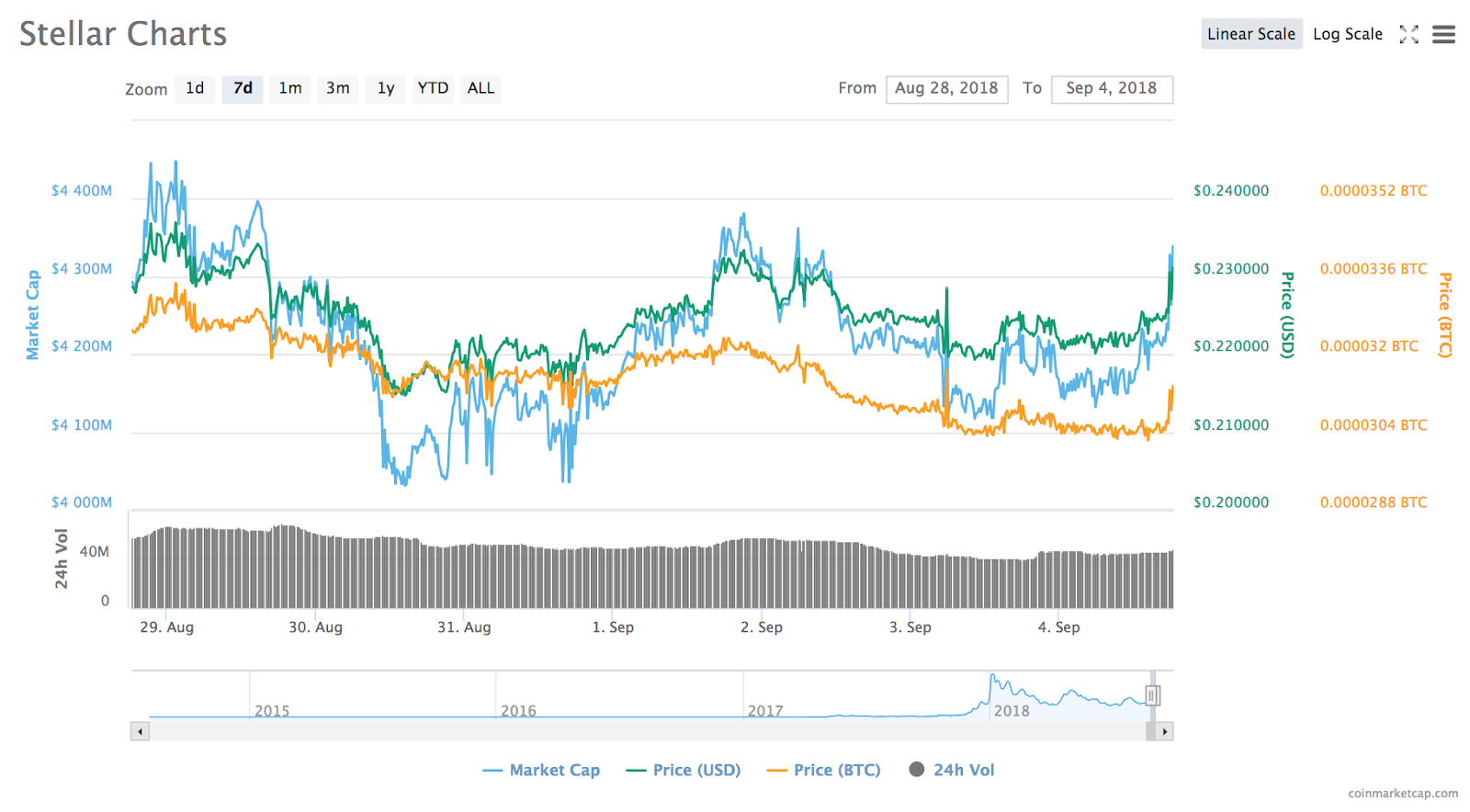Toggle 24h Vol series in legend
This screenshot has width=1470, height=812.
tap(952, 771)
